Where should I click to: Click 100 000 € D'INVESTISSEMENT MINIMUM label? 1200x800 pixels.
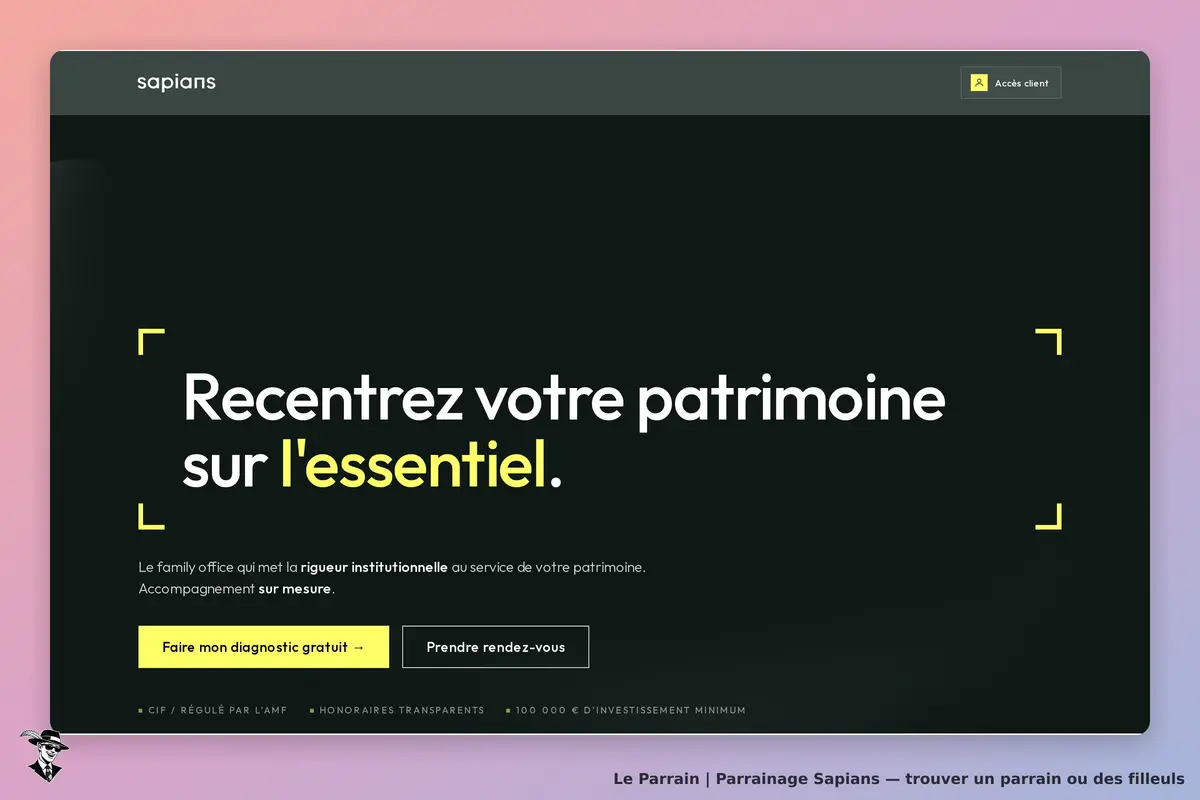630,710
